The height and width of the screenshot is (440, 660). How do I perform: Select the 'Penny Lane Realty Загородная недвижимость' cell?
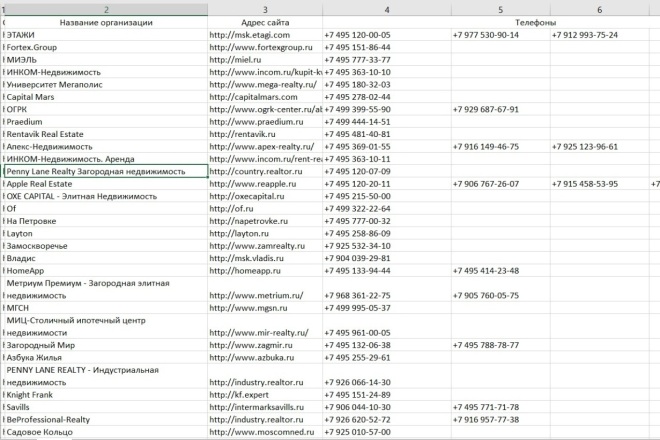click(x=106, y=171)
